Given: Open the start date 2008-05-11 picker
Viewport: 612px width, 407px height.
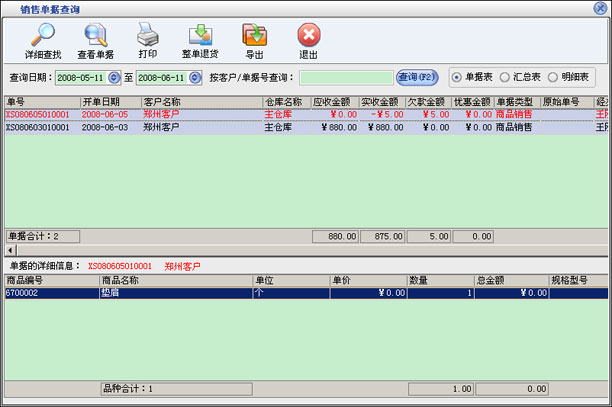Looking at the screenshot, I should [114, 77].
